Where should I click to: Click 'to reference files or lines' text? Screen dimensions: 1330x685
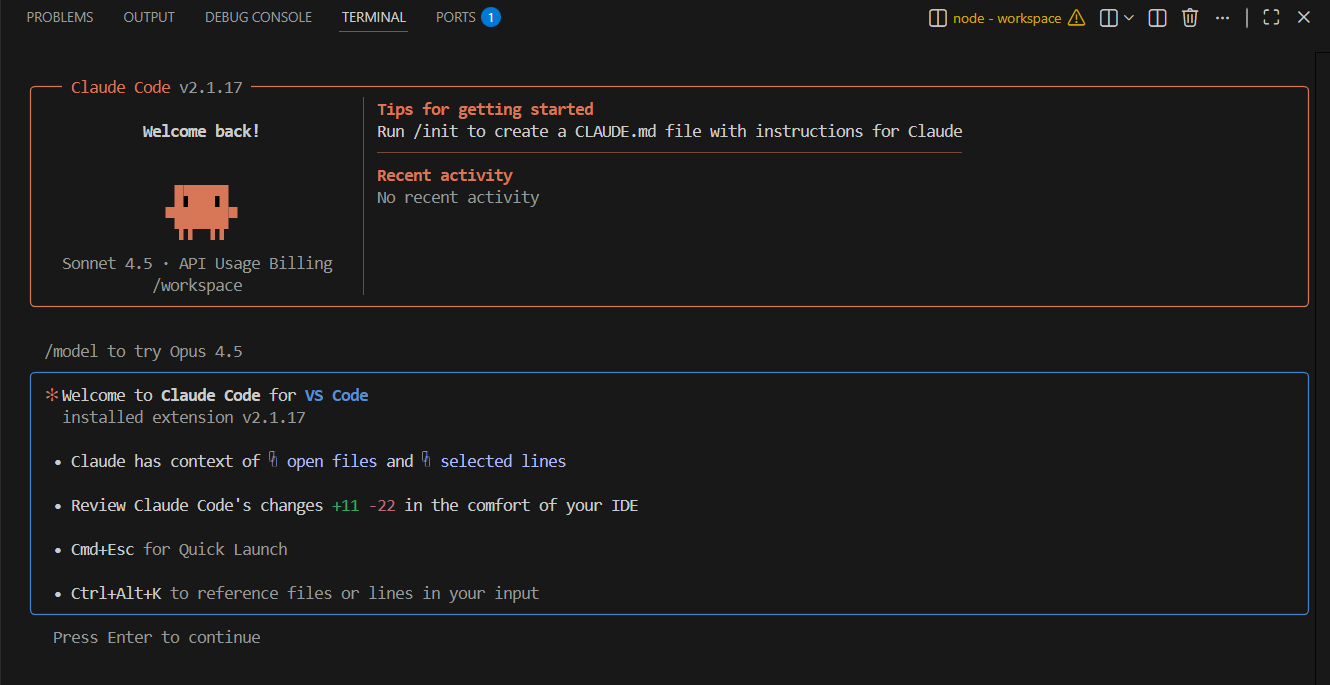pos(292,593)
